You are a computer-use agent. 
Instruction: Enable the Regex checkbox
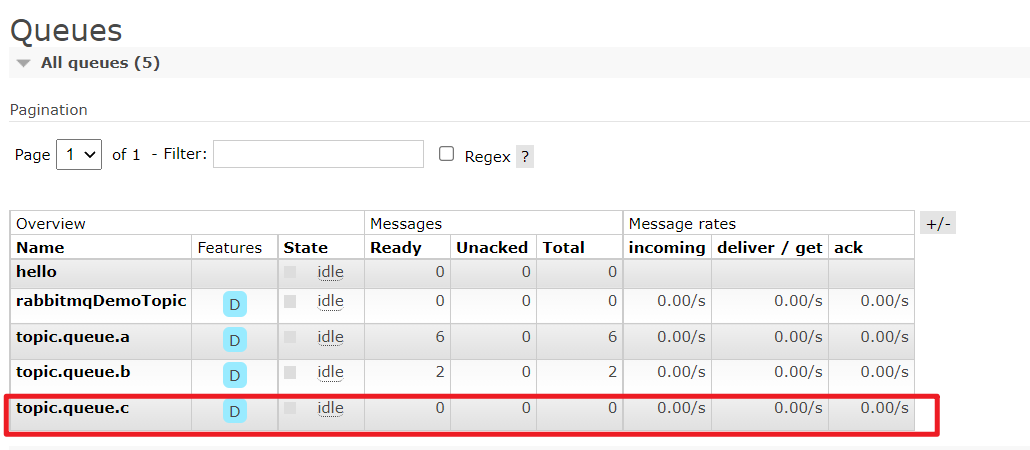click(447, 154)
